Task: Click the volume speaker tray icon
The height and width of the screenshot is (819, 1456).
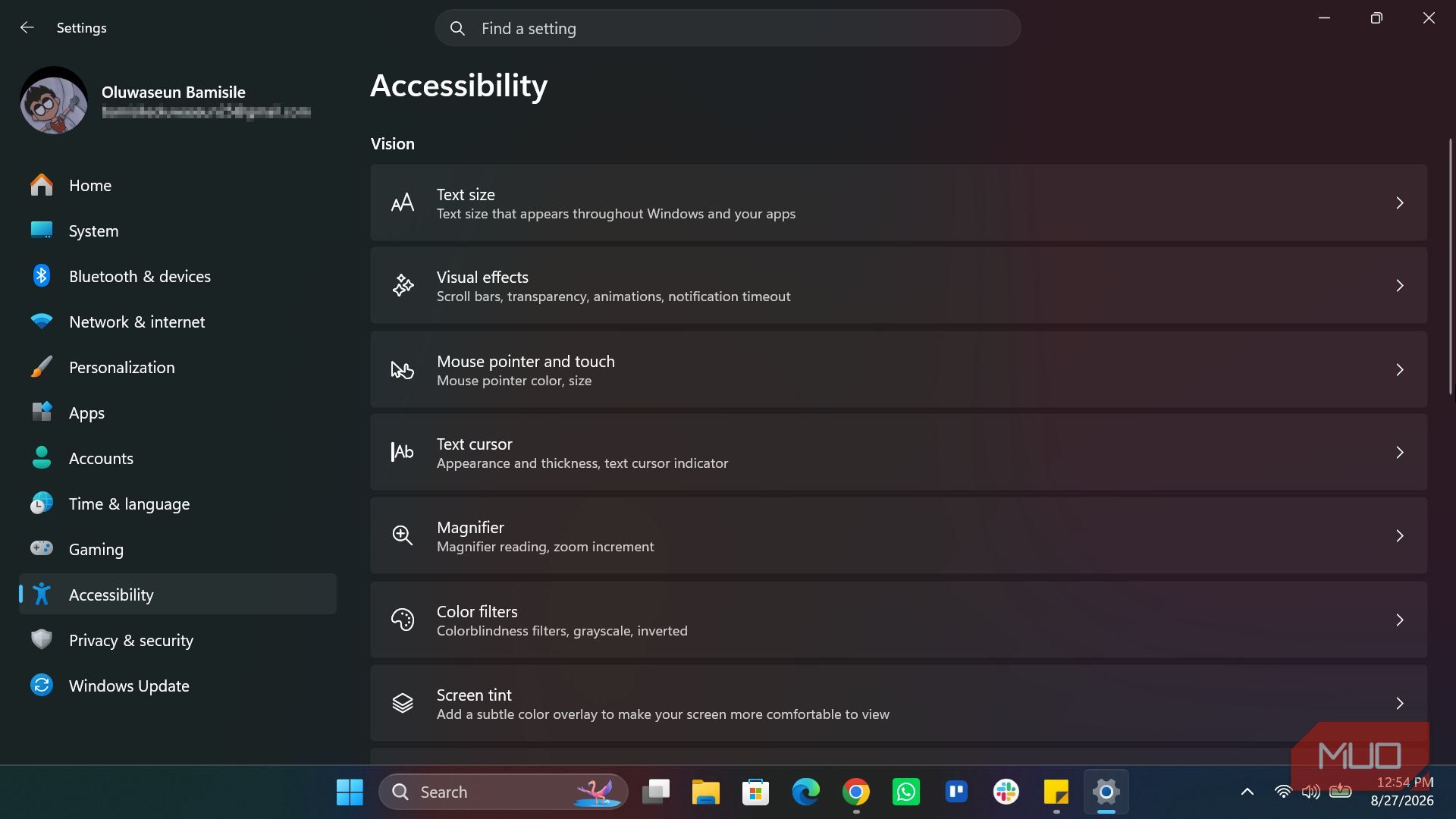Action: pos(1310,792)
